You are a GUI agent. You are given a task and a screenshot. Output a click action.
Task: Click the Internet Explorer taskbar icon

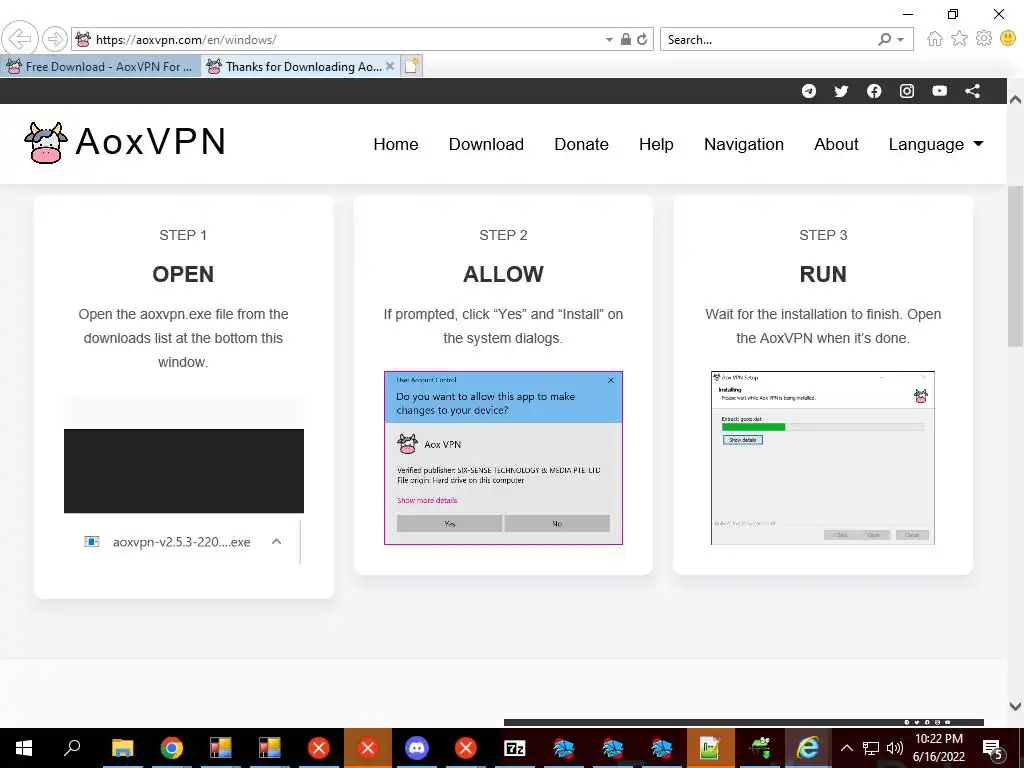(807, 748)
